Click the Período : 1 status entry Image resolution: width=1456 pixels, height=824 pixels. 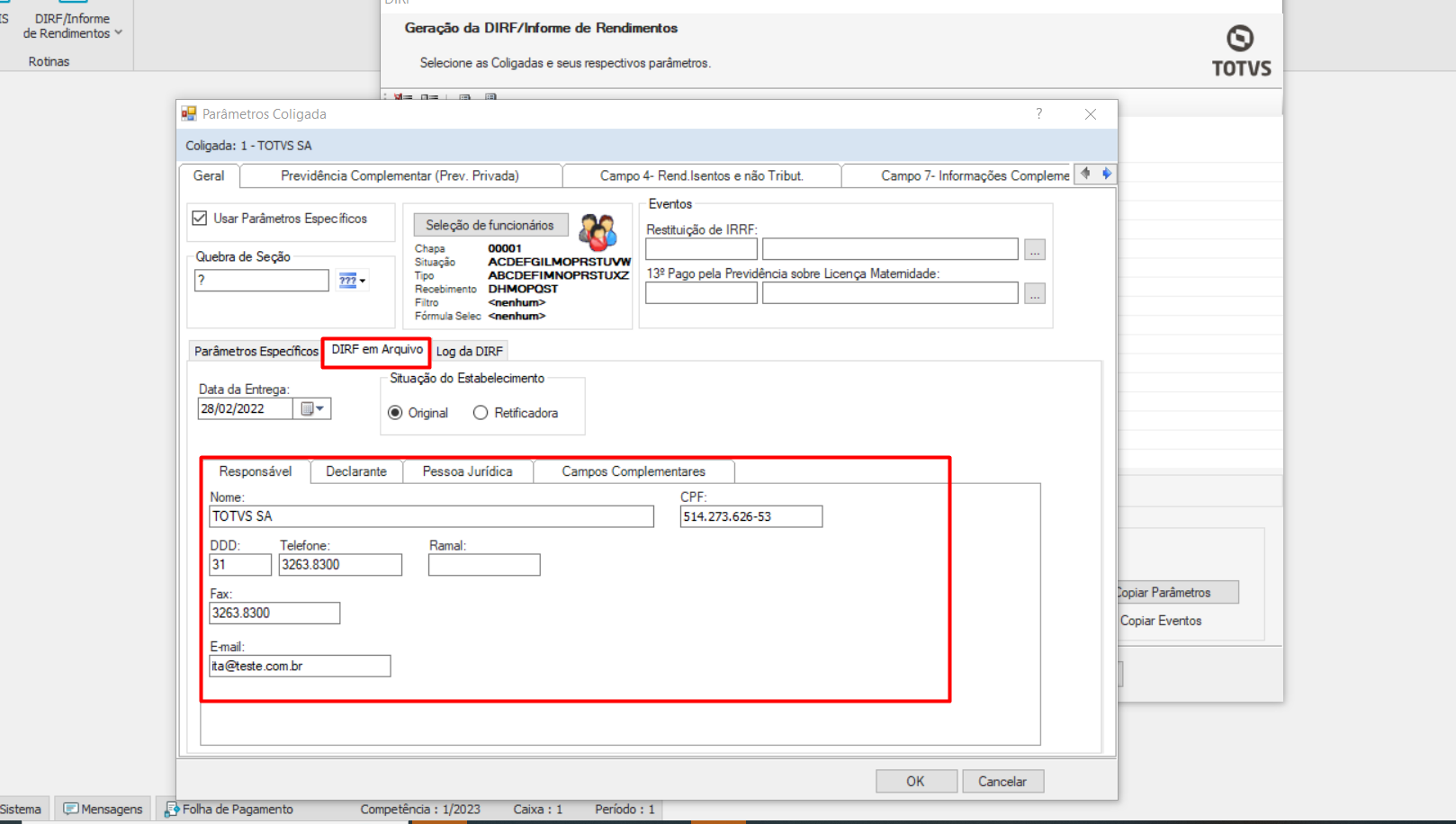point(625,810)
